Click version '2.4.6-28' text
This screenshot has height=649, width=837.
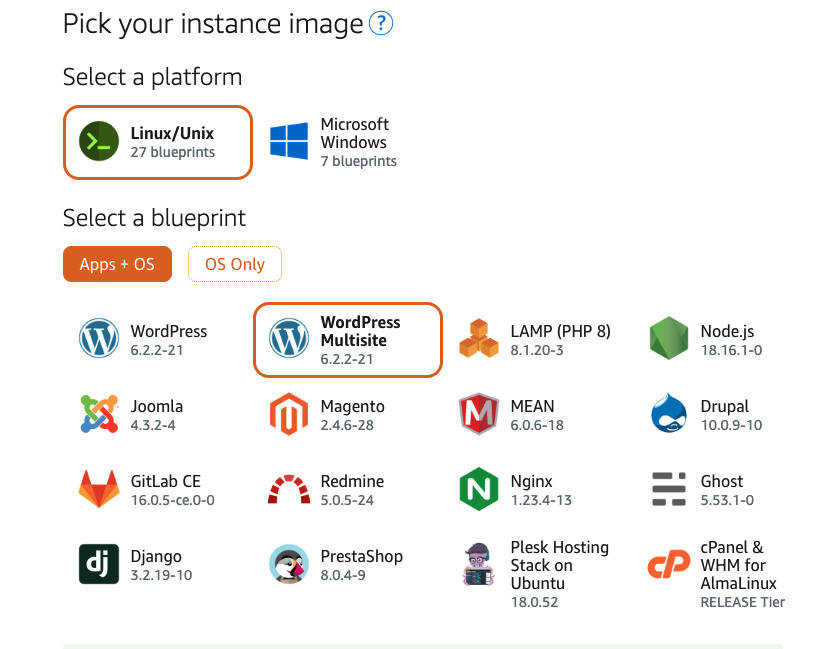[347, 425]
